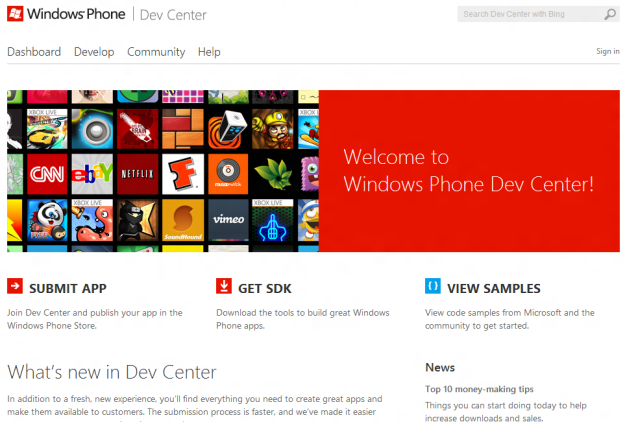Click the Dev Center title link
This screenshot has height=422, width=625.
click(173, 15)
